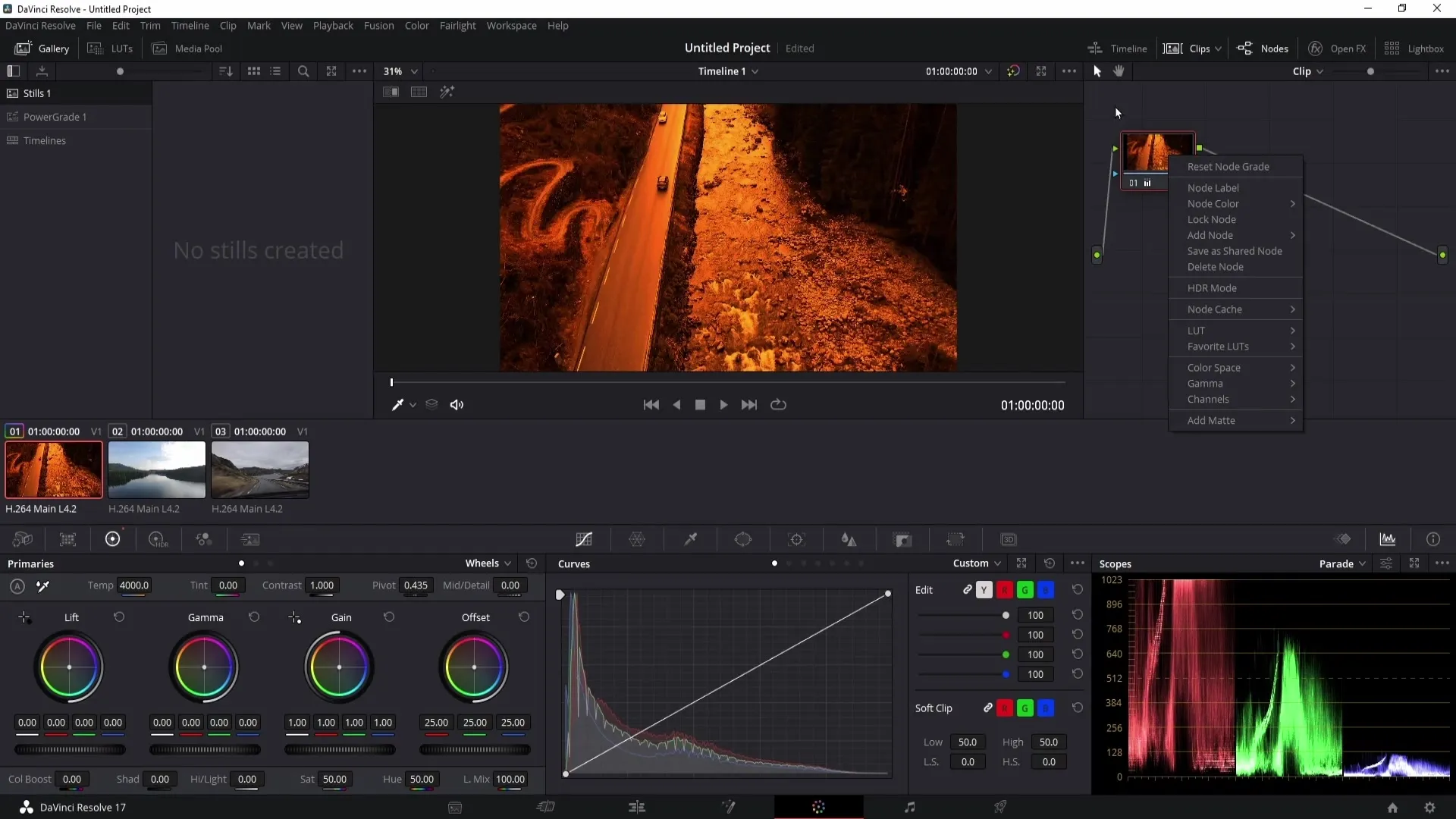The width and height of the screenshot is (1456, 819).
Task: Open the Media Pool button
Action: [187, 49]
